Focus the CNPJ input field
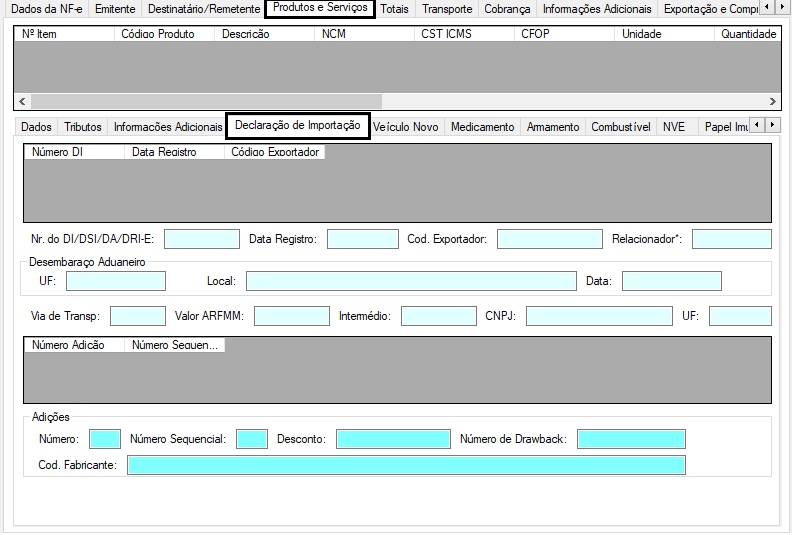Viewport: 792px width, 535px height. click(x=600, y=316)
